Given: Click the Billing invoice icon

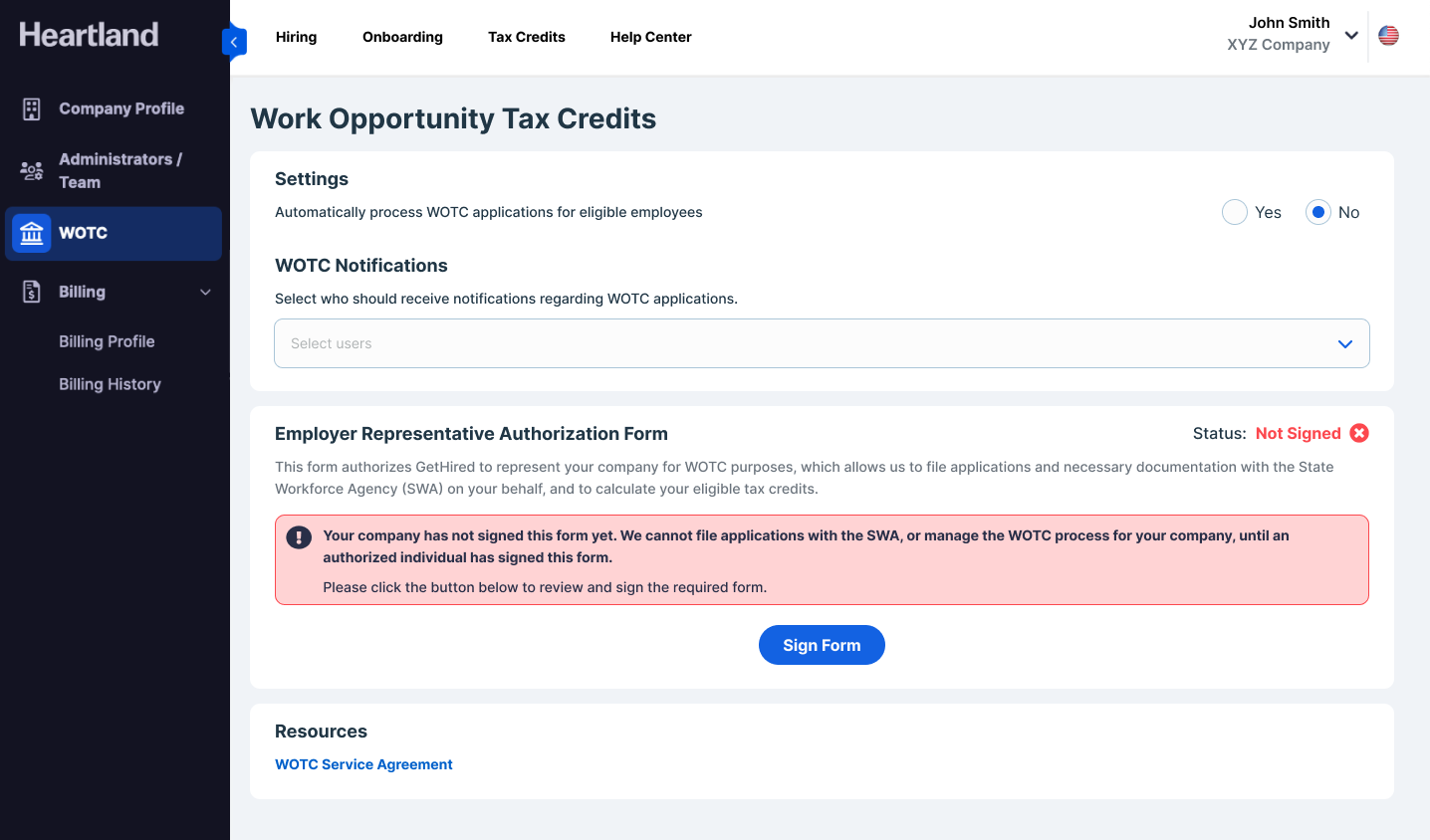Looking at the screenshot, I should (32, 292).
